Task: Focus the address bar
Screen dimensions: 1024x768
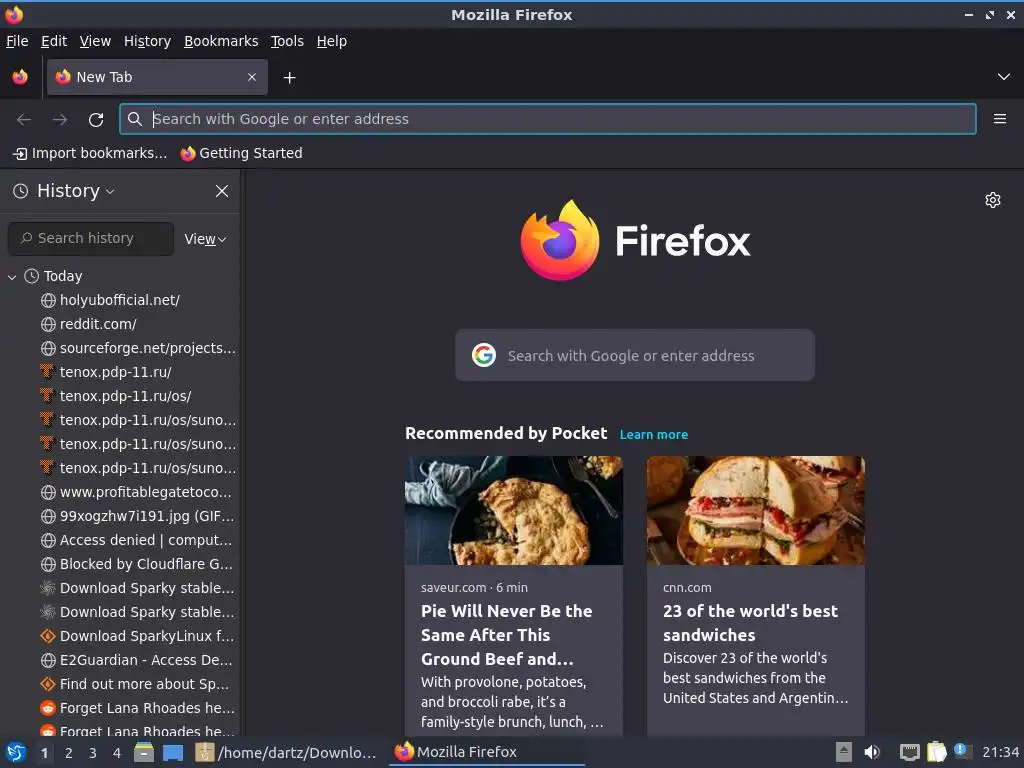Action: click(x=547, y=119)
